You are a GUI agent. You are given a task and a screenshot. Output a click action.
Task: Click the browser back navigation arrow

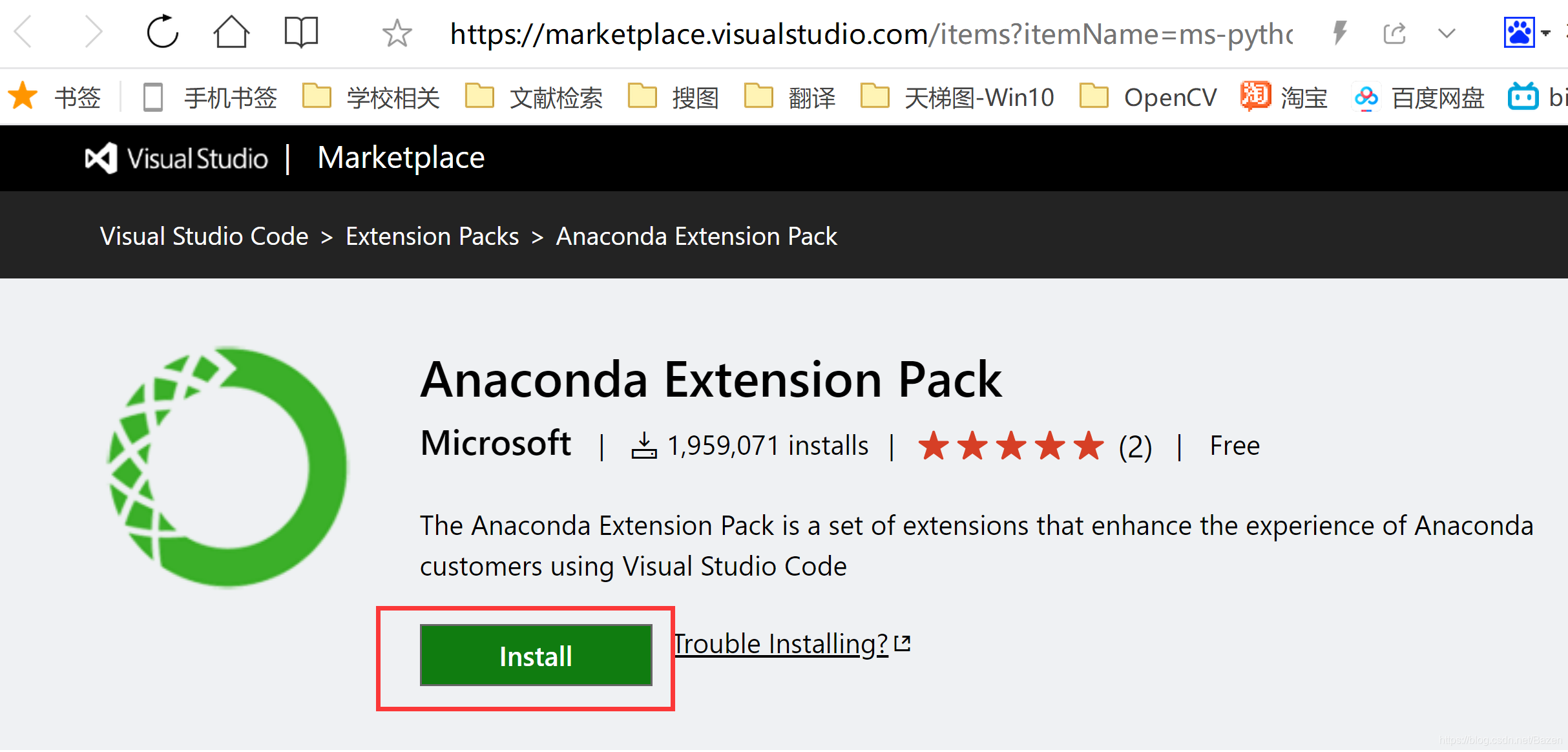click(24, 32)
